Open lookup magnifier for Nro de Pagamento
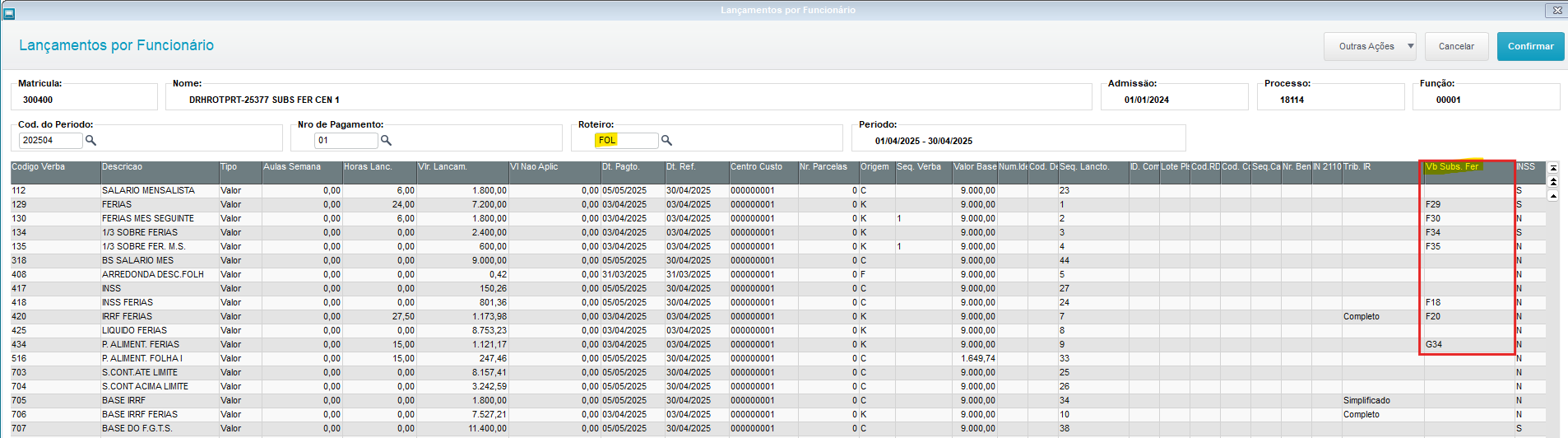 (386, 141)
